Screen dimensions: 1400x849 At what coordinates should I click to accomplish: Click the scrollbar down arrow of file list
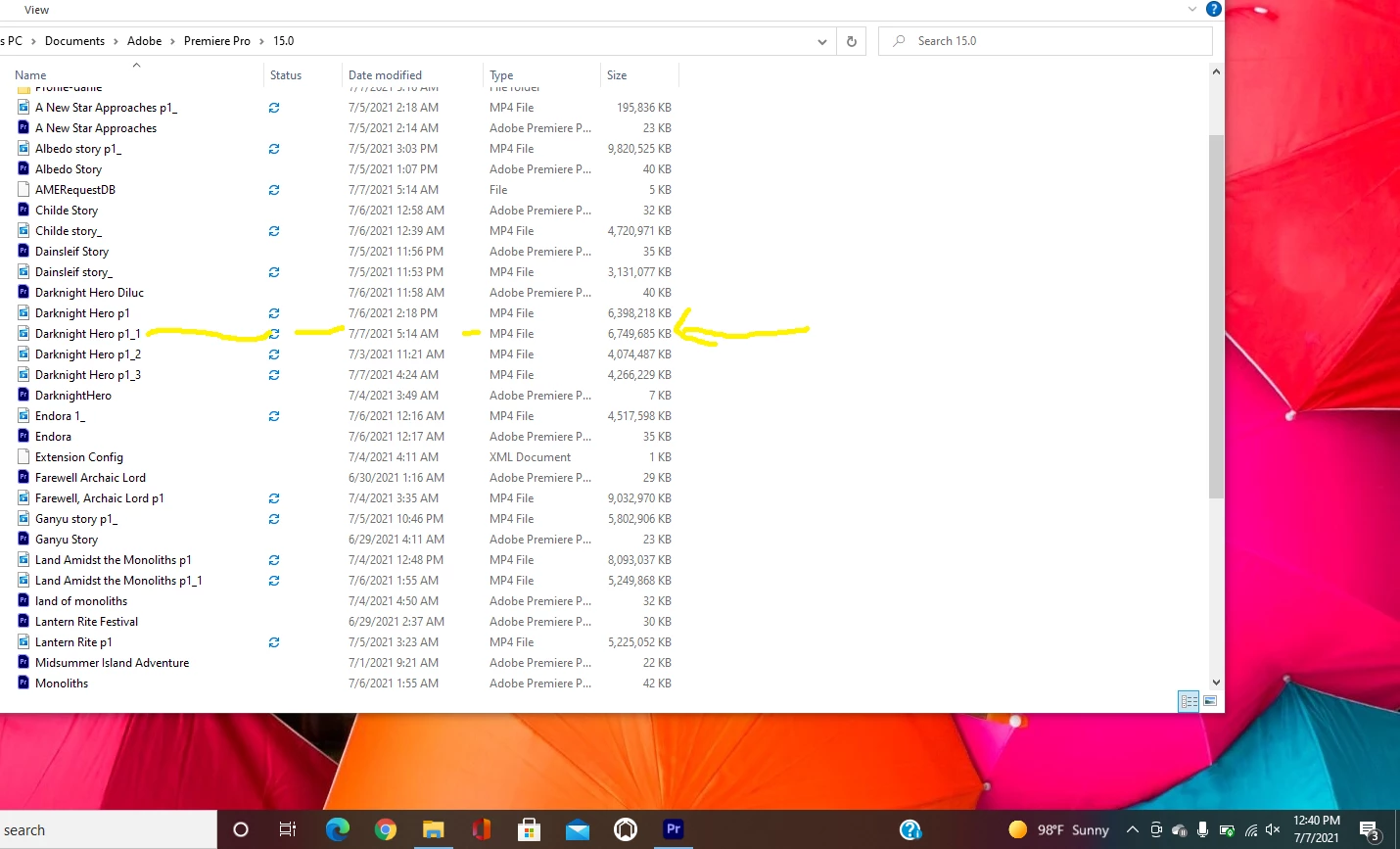[1216, 683]
